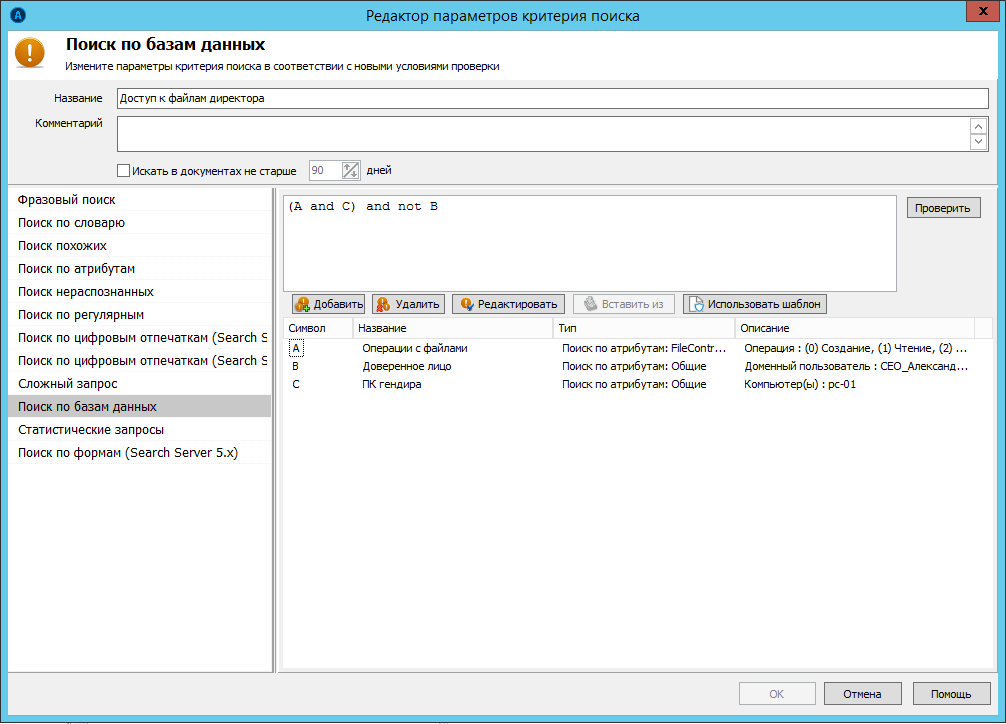Enable 'Искать в документах не старше' checkbox
1006x724 pixels.
point(124,171)
